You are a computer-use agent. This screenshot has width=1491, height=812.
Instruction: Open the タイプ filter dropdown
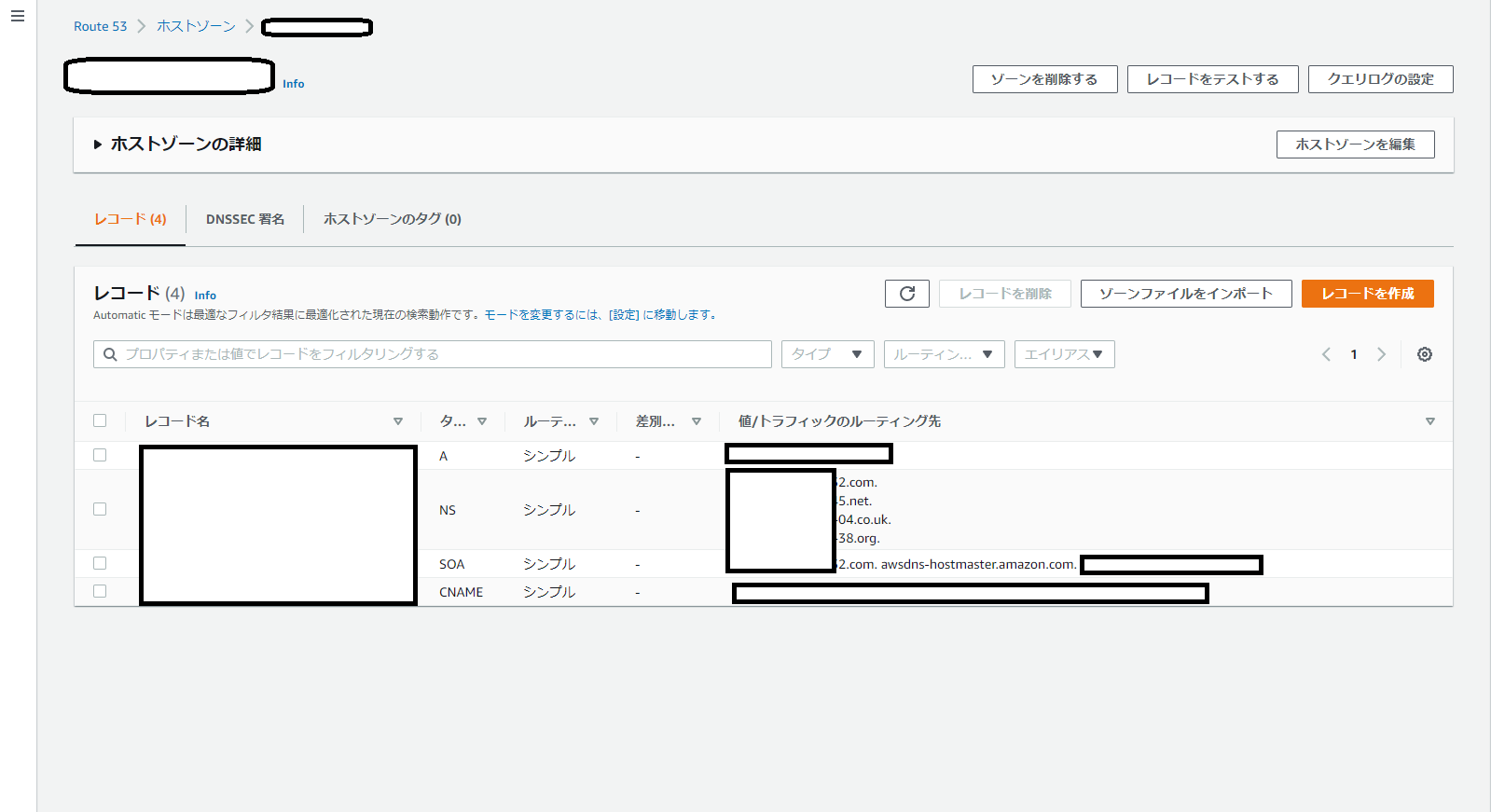(x=828, y=354)
